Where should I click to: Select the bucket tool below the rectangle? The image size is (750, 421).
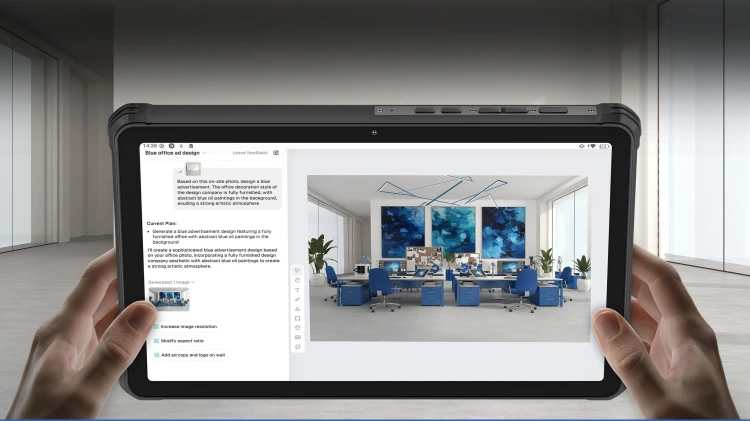click(297, 328)
